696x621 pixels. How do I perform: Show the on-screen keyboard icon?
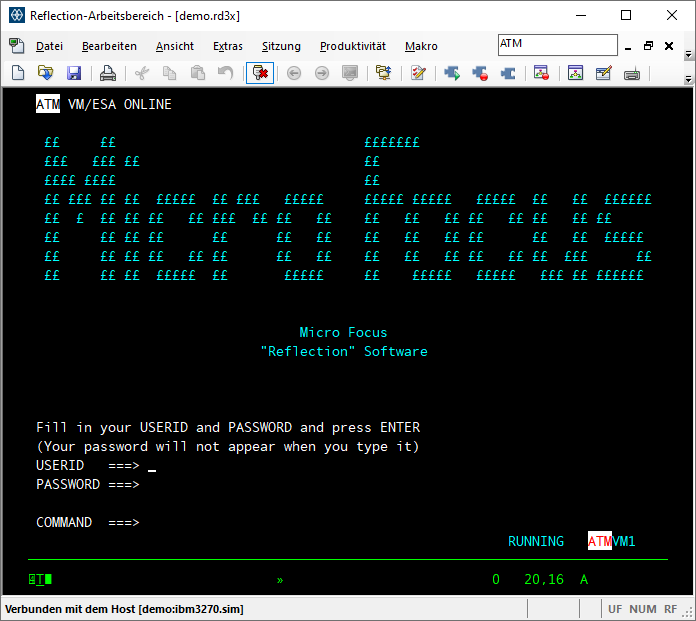632,74
